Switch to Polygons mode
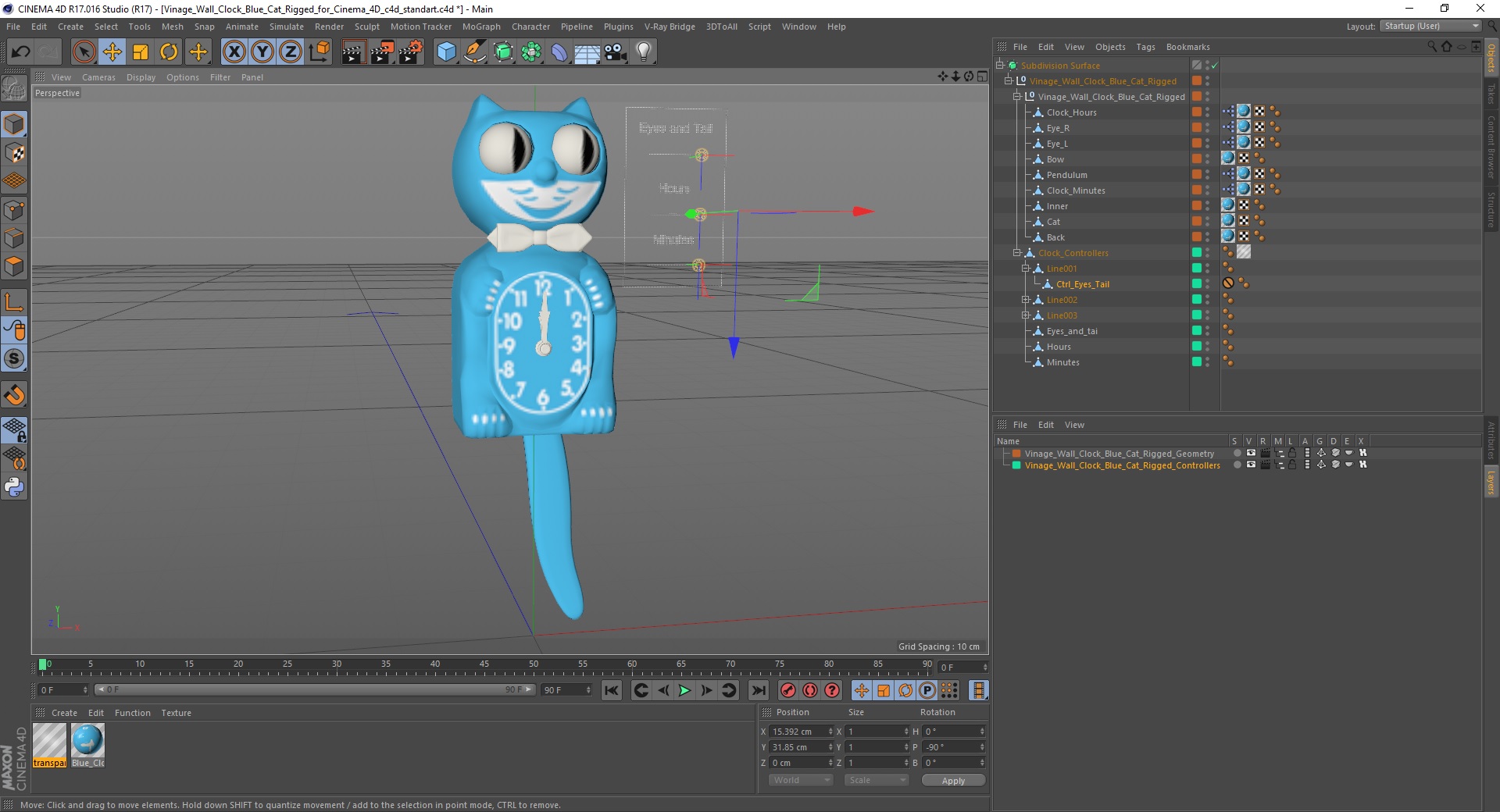The height and width of the screenshot is (812, 1500). point(14,266)
